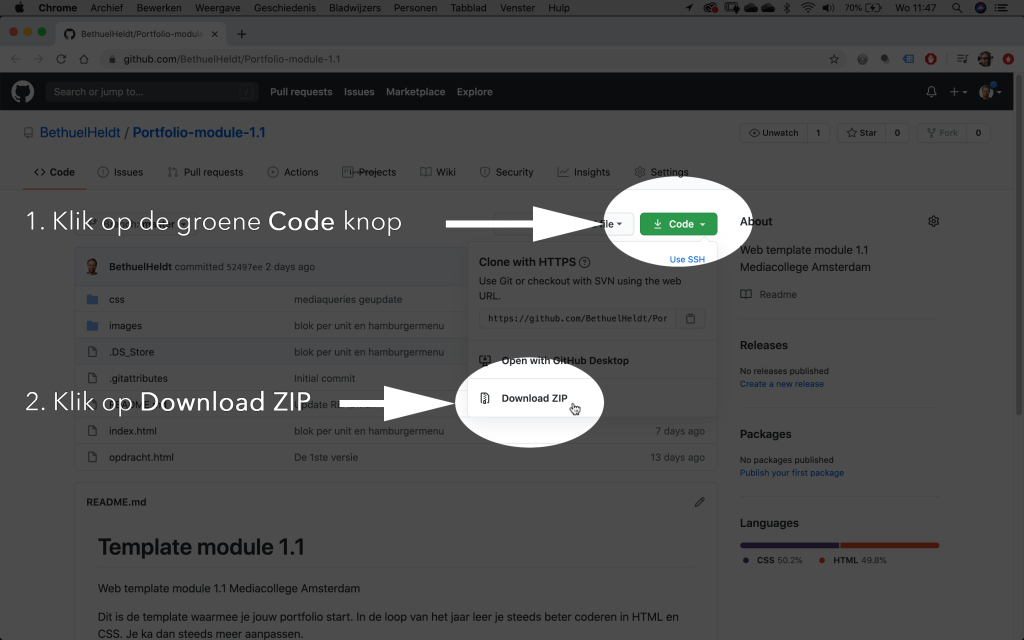Image resolution: width=1024 pixels, height=640 pixels.
Task: Click the Wi-Fi icon in menu bar
Action: [x=808, y=8]
